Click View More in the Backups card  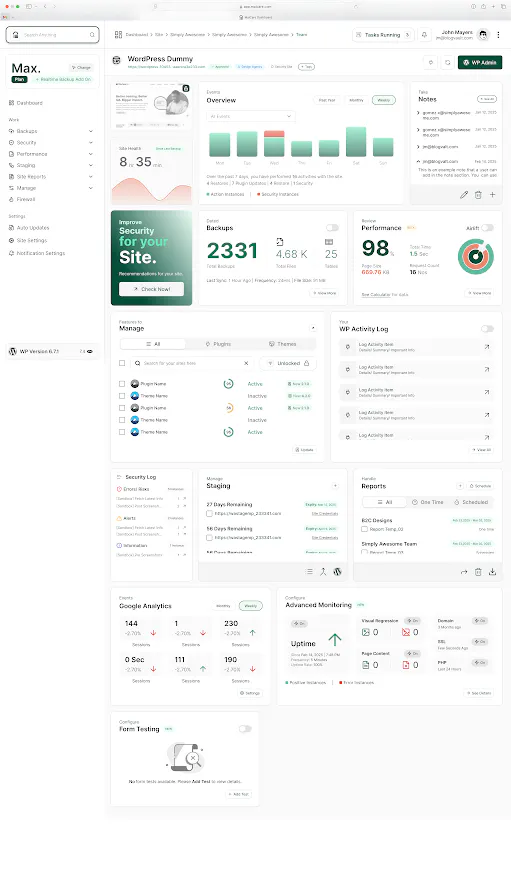(x=324, y=293)
